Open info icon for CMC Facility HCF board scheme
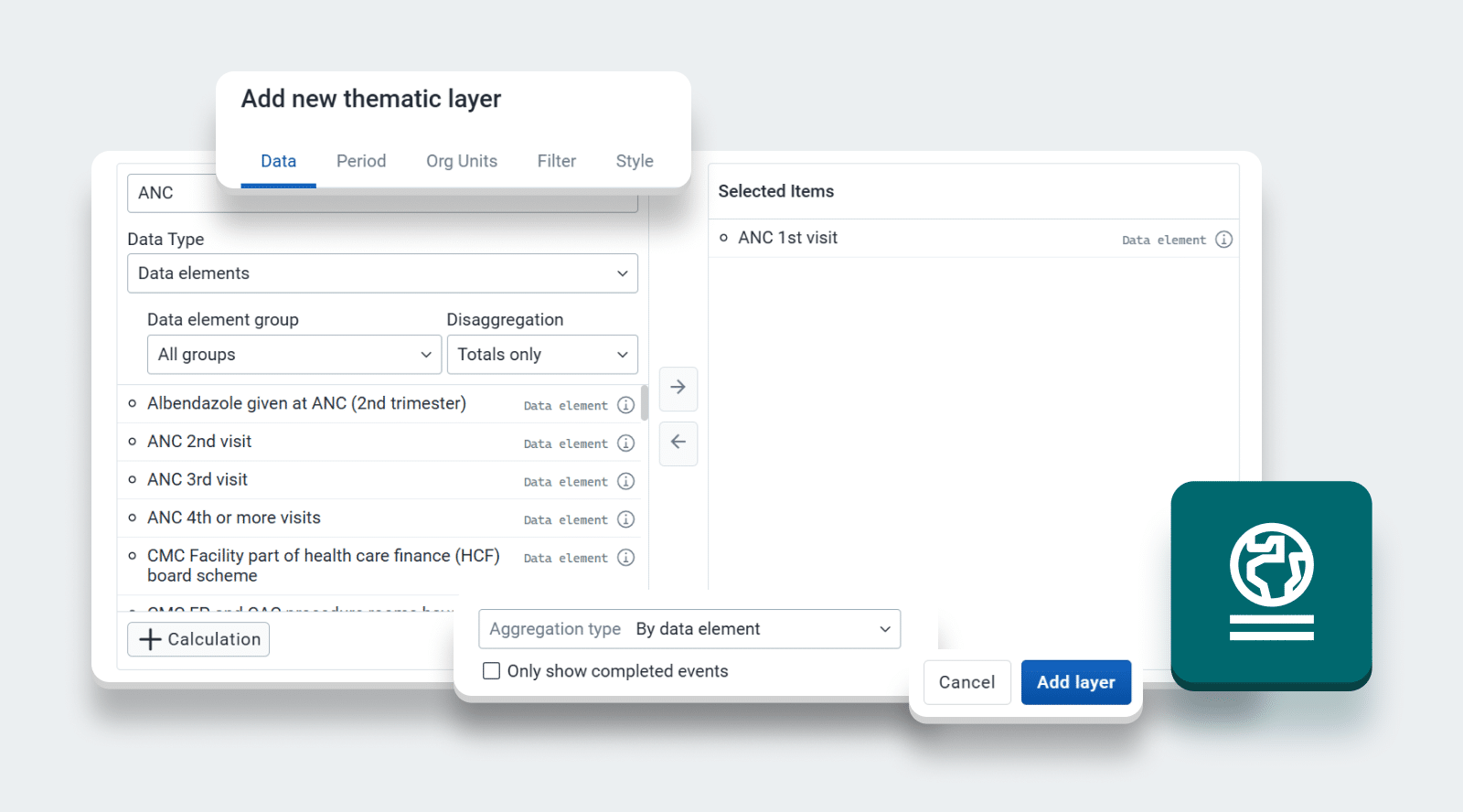The height and width of the screenshot is (812, 1463). (x=625, y=558)
